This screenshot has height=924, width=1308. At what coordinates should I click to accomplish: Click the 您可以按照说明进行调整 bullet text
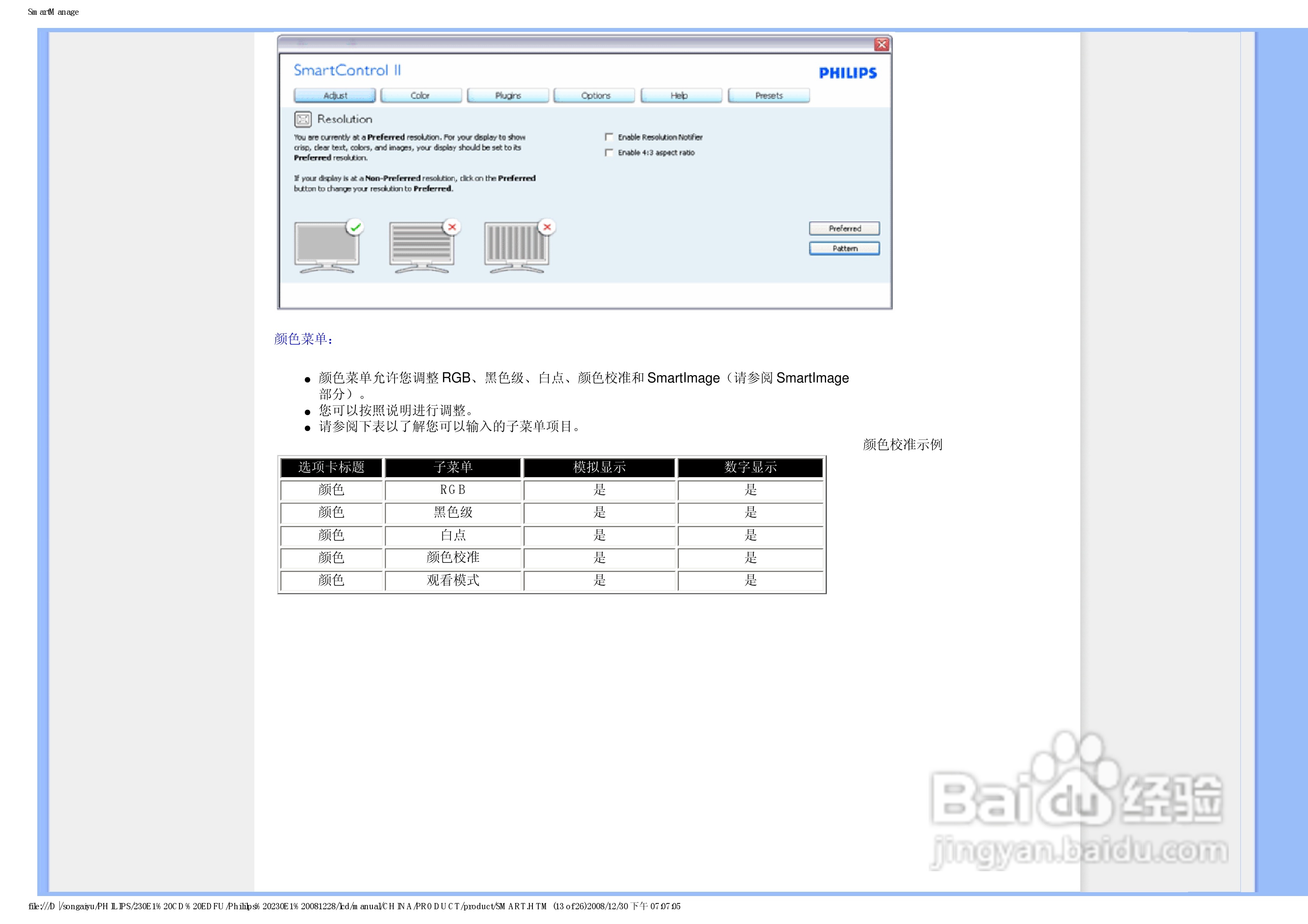(x=396, y=410)
